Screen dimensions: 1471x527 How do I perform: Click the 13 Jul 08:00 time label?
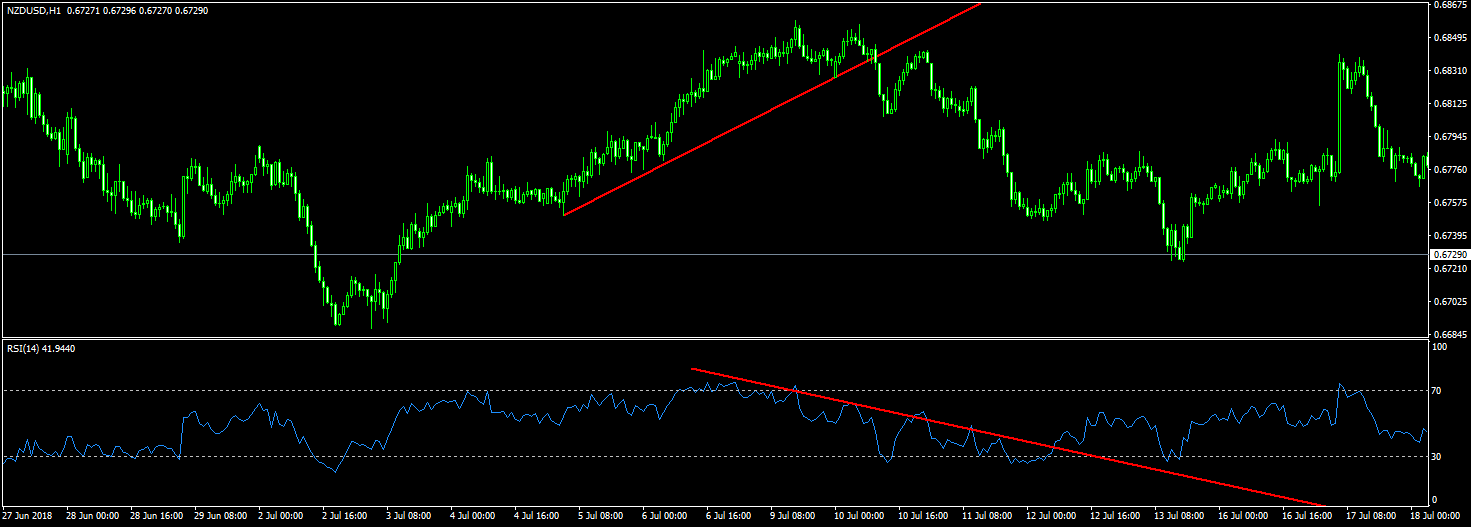[x=1180, y=517]
